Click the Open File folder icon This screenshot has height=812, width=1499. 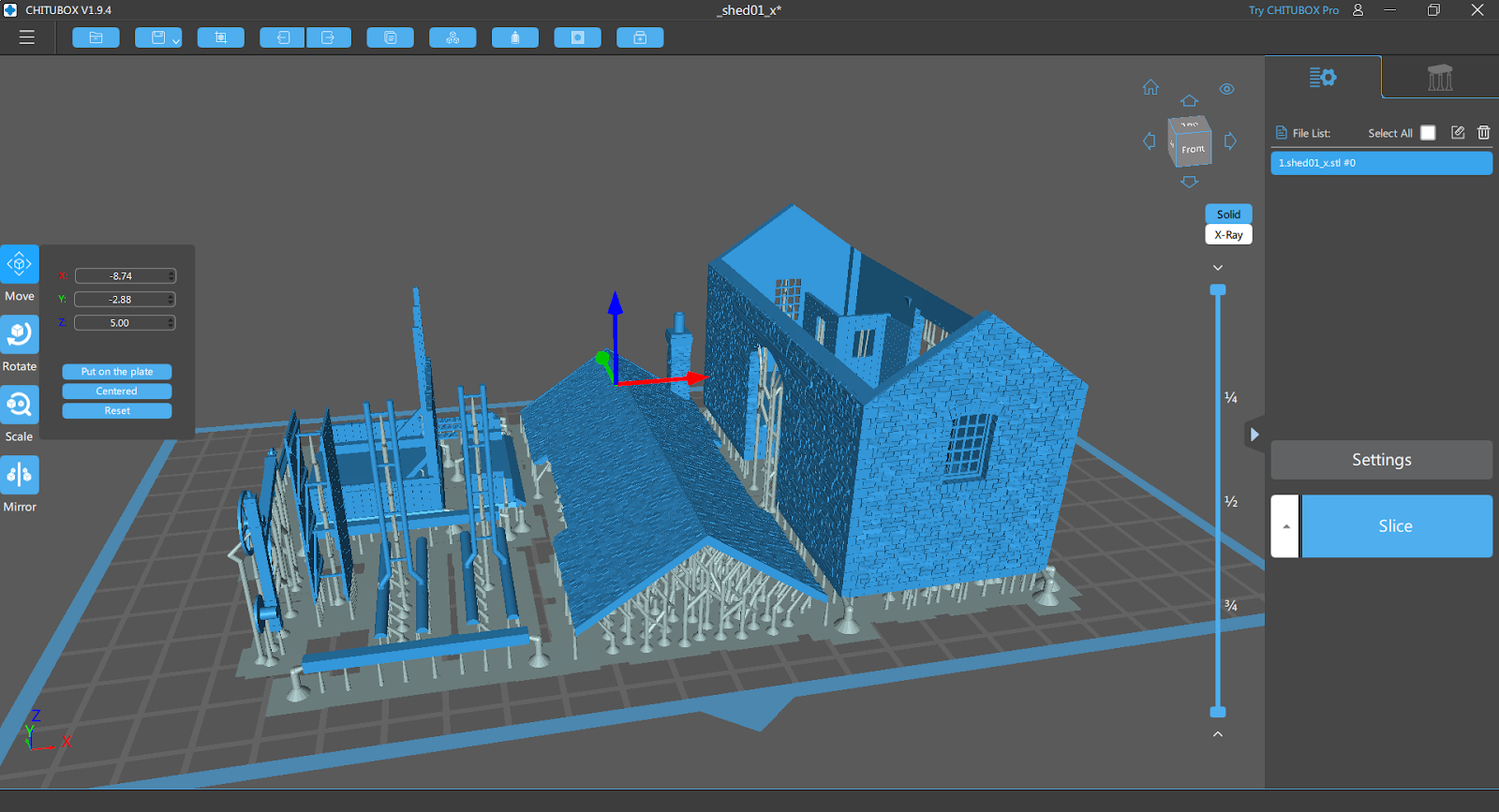pos(96,37)
